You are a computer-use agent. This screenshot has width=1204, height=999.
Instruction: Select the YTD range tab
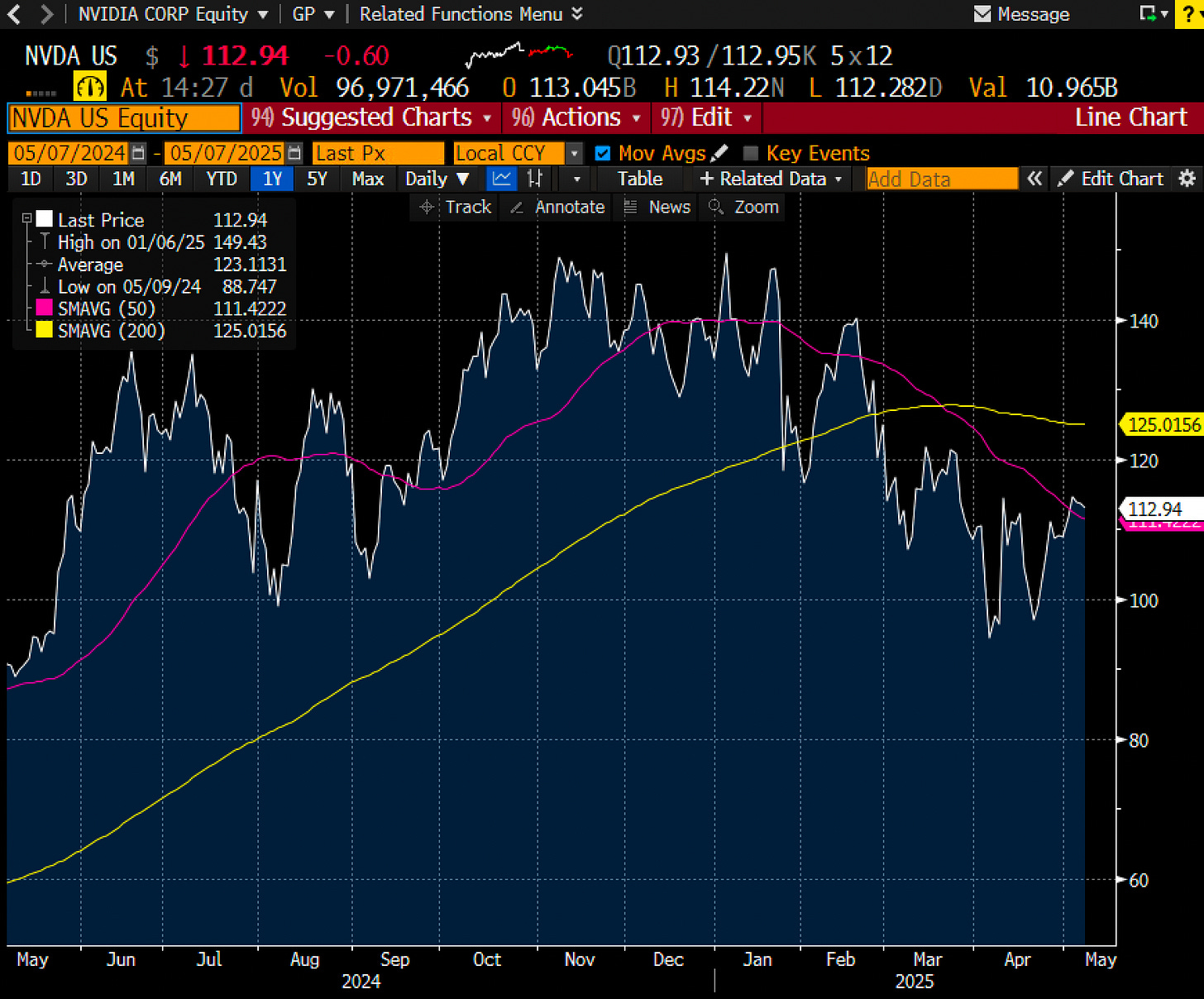click(x=222, y=179)
